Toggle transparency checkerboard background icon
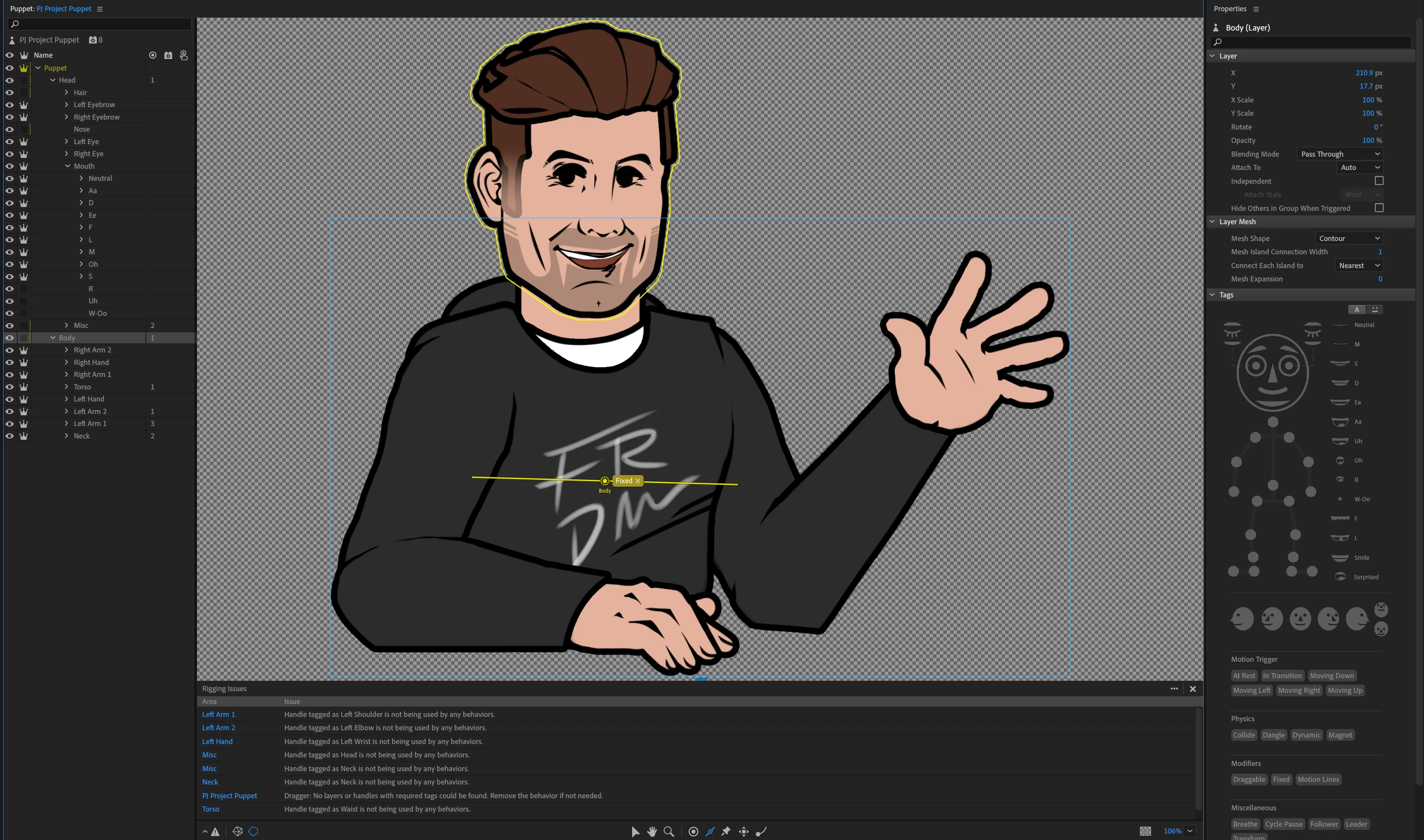The width and height of the screenshot is (1424, 840). pyautogui.click(x=1145, y=831)
